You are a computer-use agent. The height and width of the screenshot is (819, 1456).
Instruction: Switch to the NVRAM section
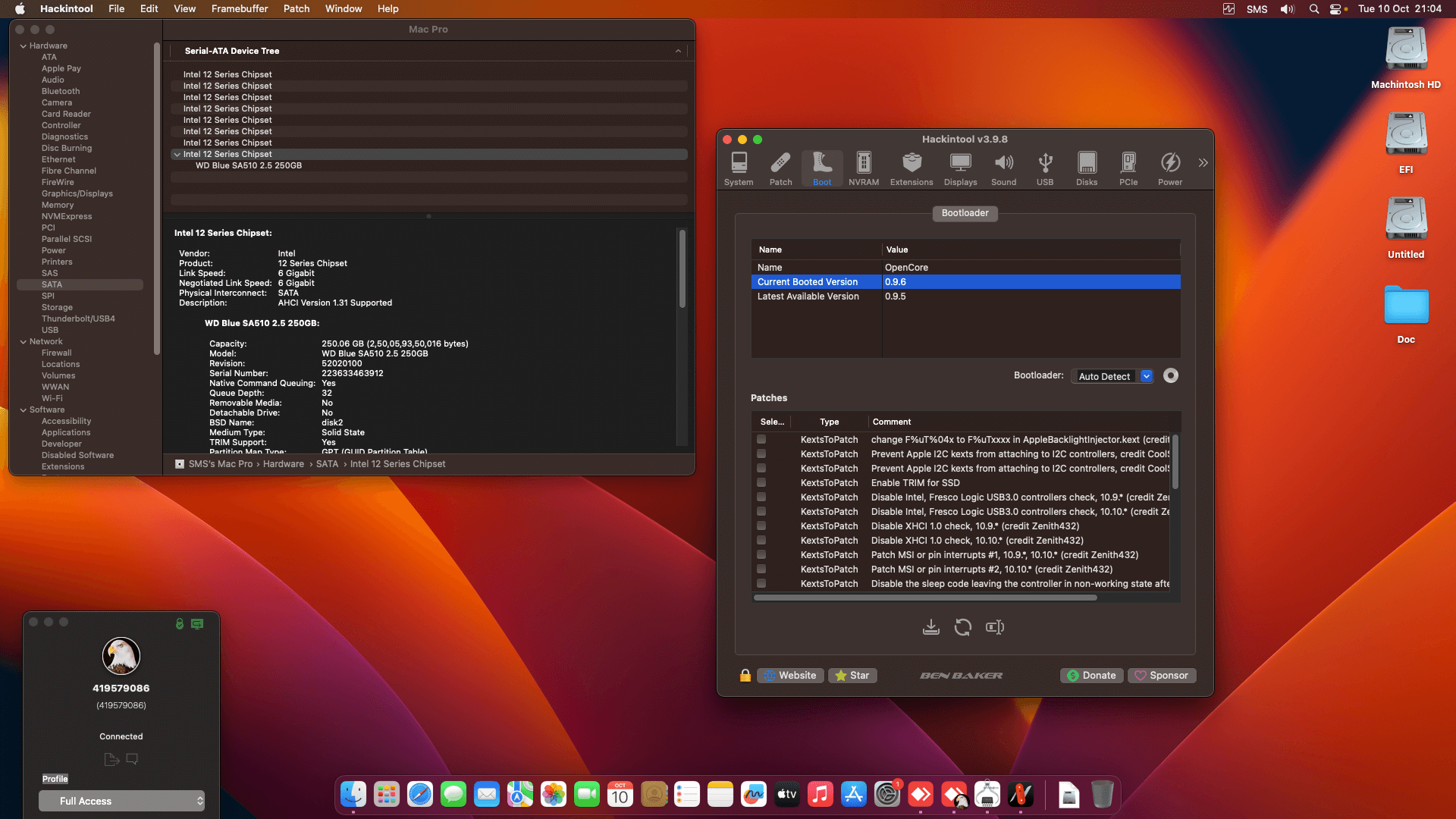[863, 167]
